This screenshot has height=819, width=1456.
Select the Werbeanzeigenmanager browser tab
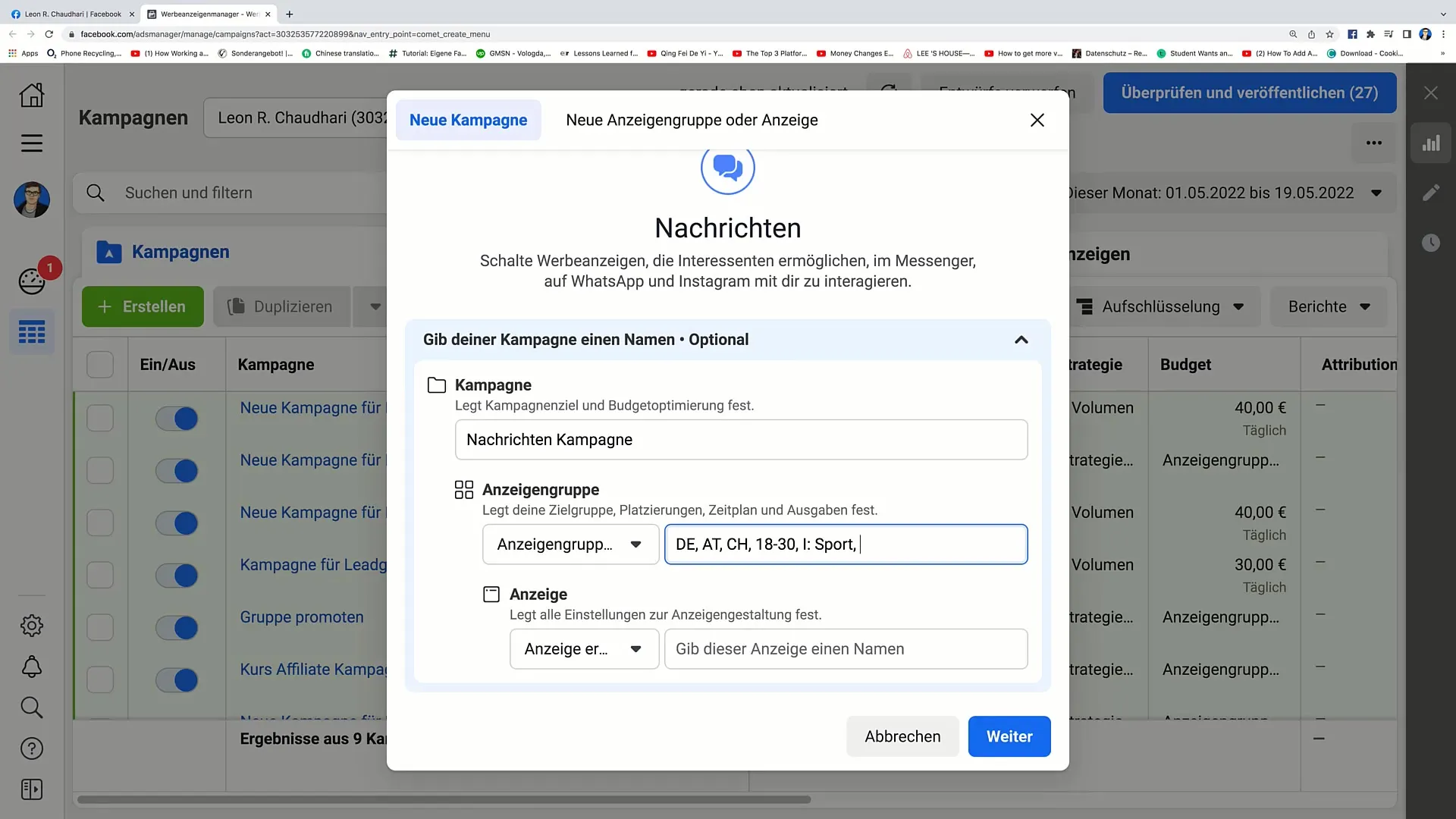209,14
